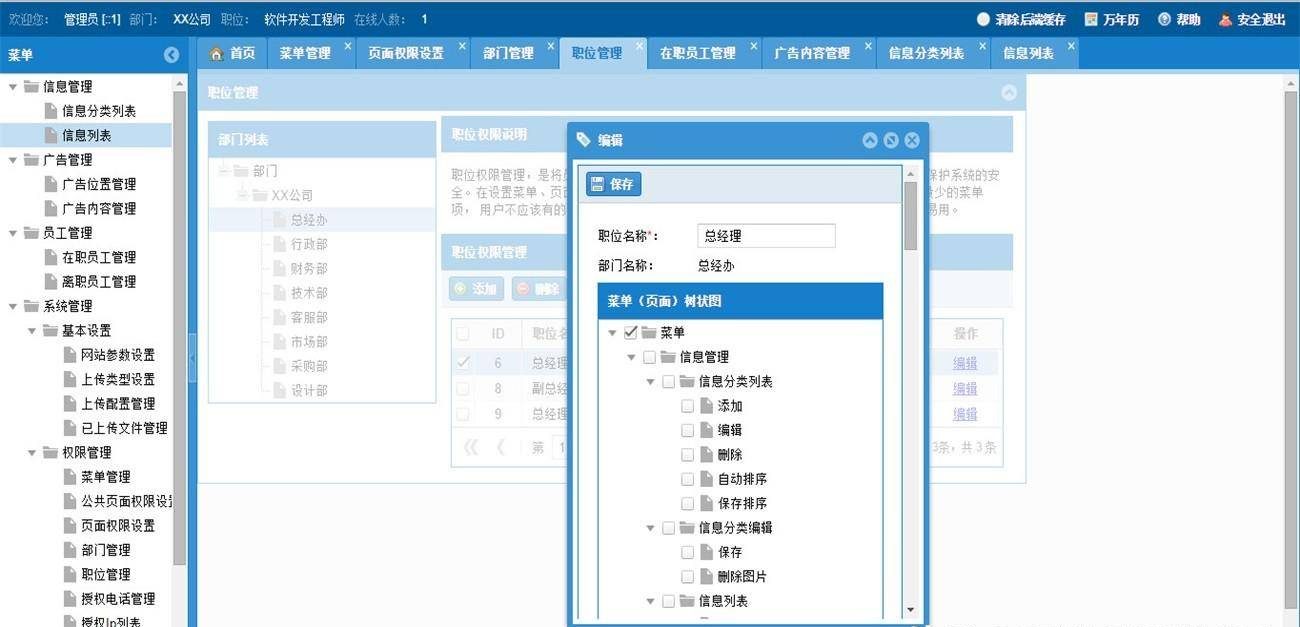Image resolution: width=1300 pixels, height=627 pixels.
Task: Close the 菜单管理 tab with its X
Action: 348,46
